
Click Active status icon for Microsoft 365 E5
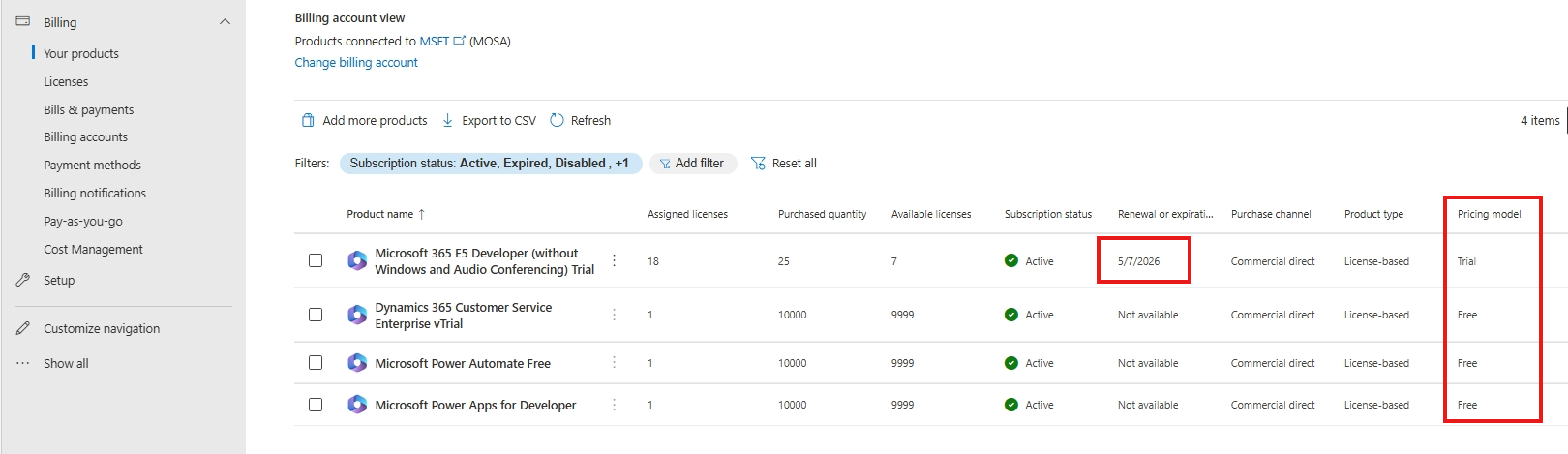(1011, 260)
